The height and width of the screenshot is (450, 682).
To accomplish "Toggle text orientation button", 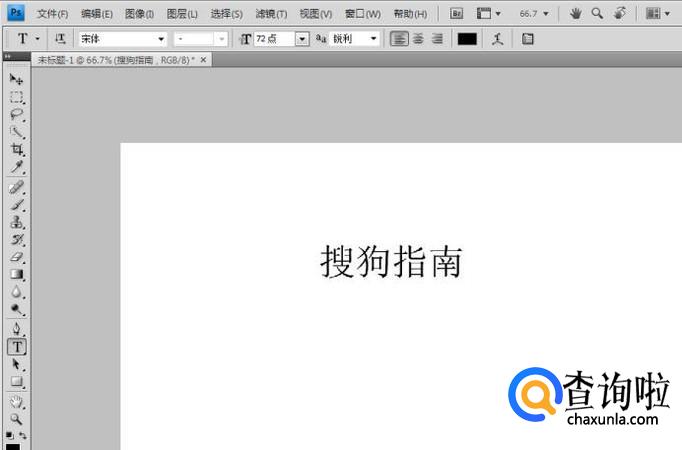I will [60, 39].
